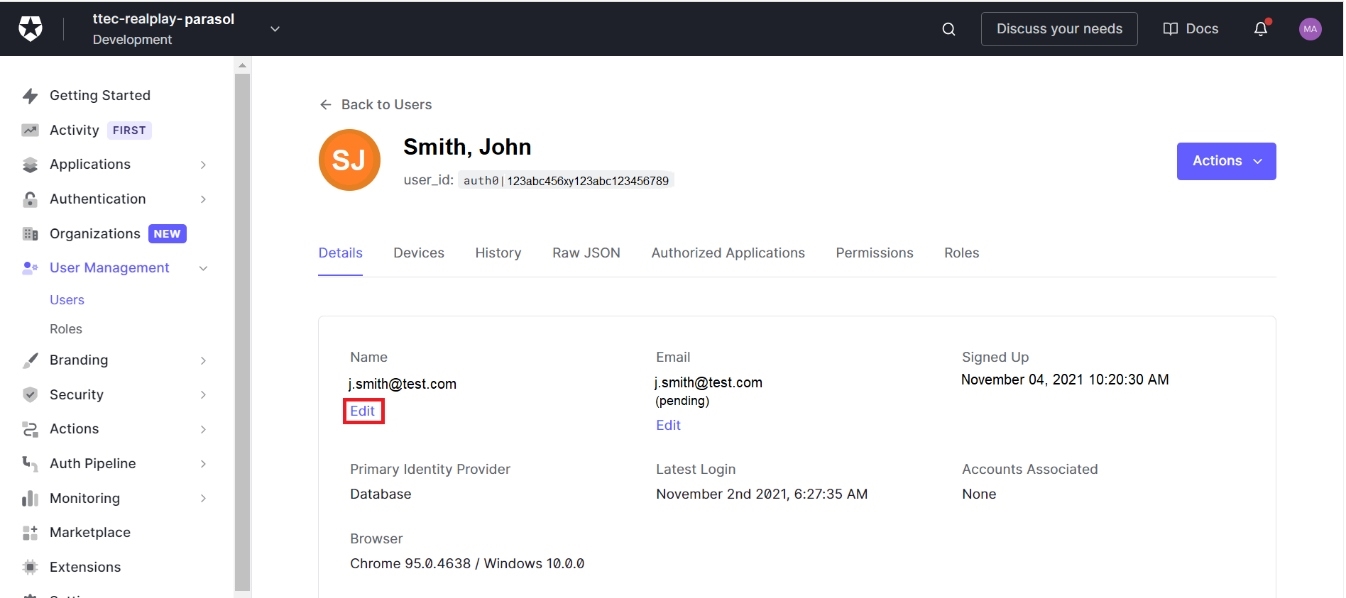The image size is (1346, 598).
Task: Switch to the Raw JSON tab
Action: pos(586,253)
